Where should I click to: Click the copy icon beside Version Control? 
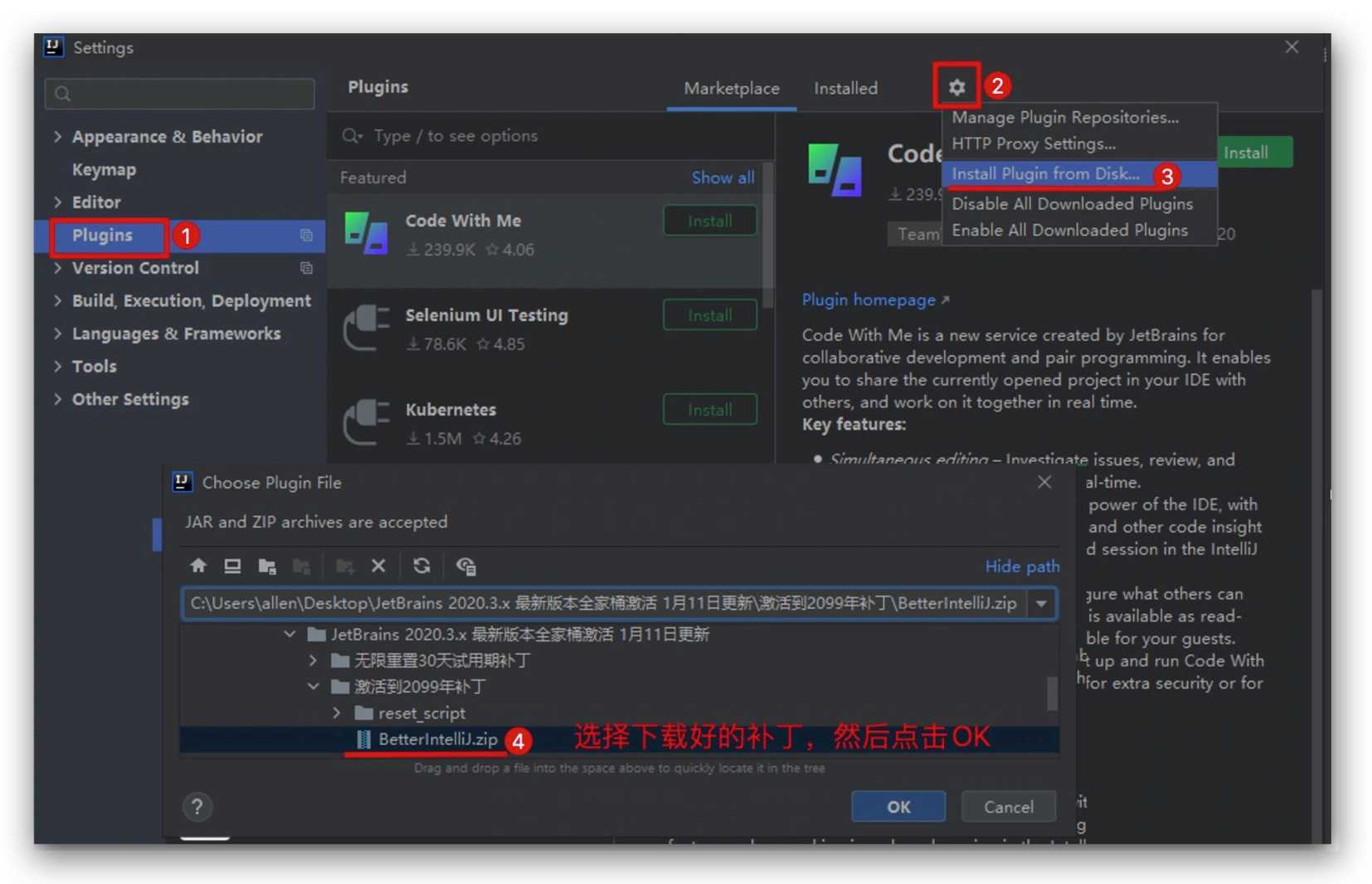(x=306, y=268)
